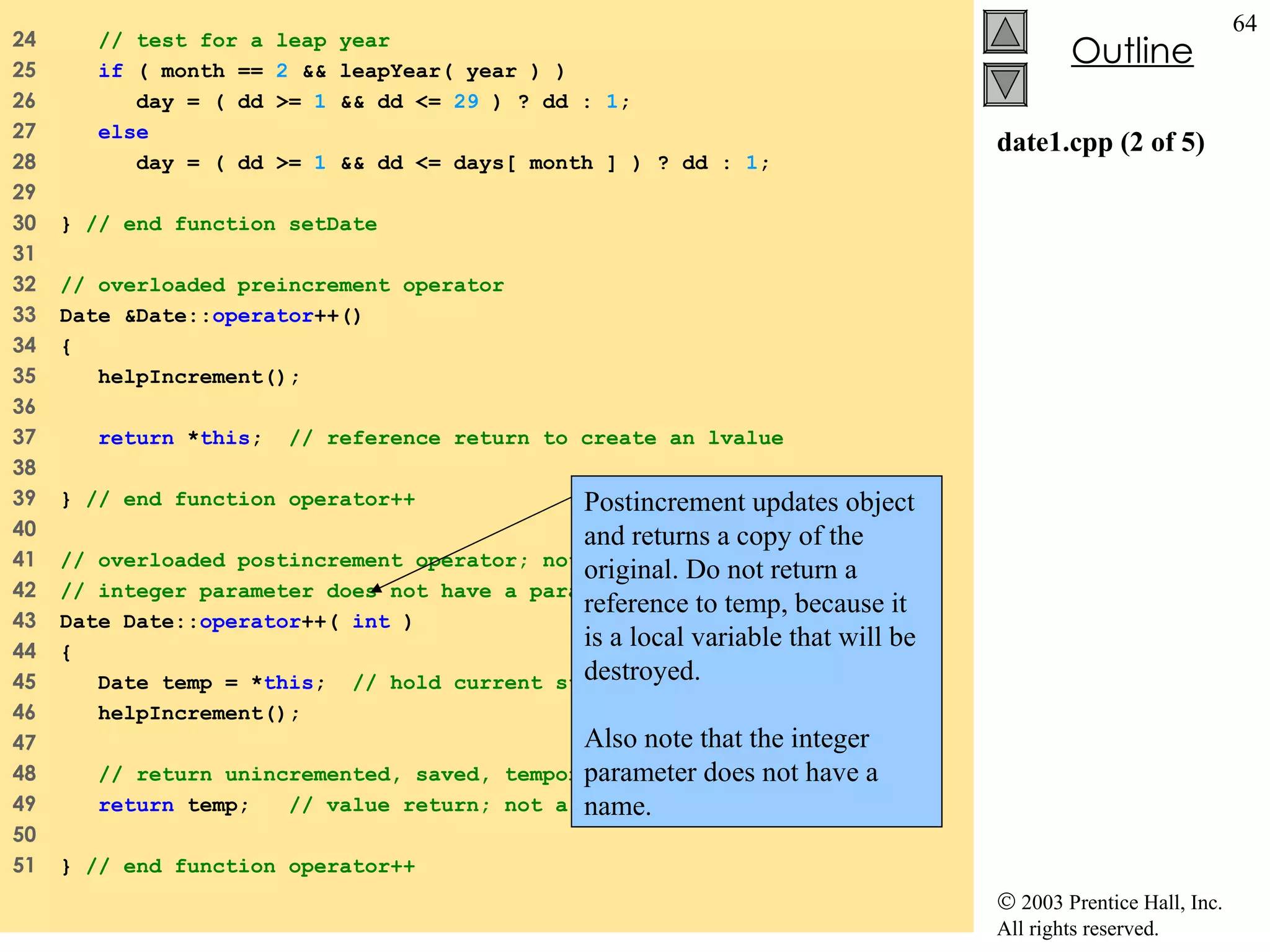Click the up arrow navigation button
The width and height of the screenshot is (1270, 952).
(1005, 32)
